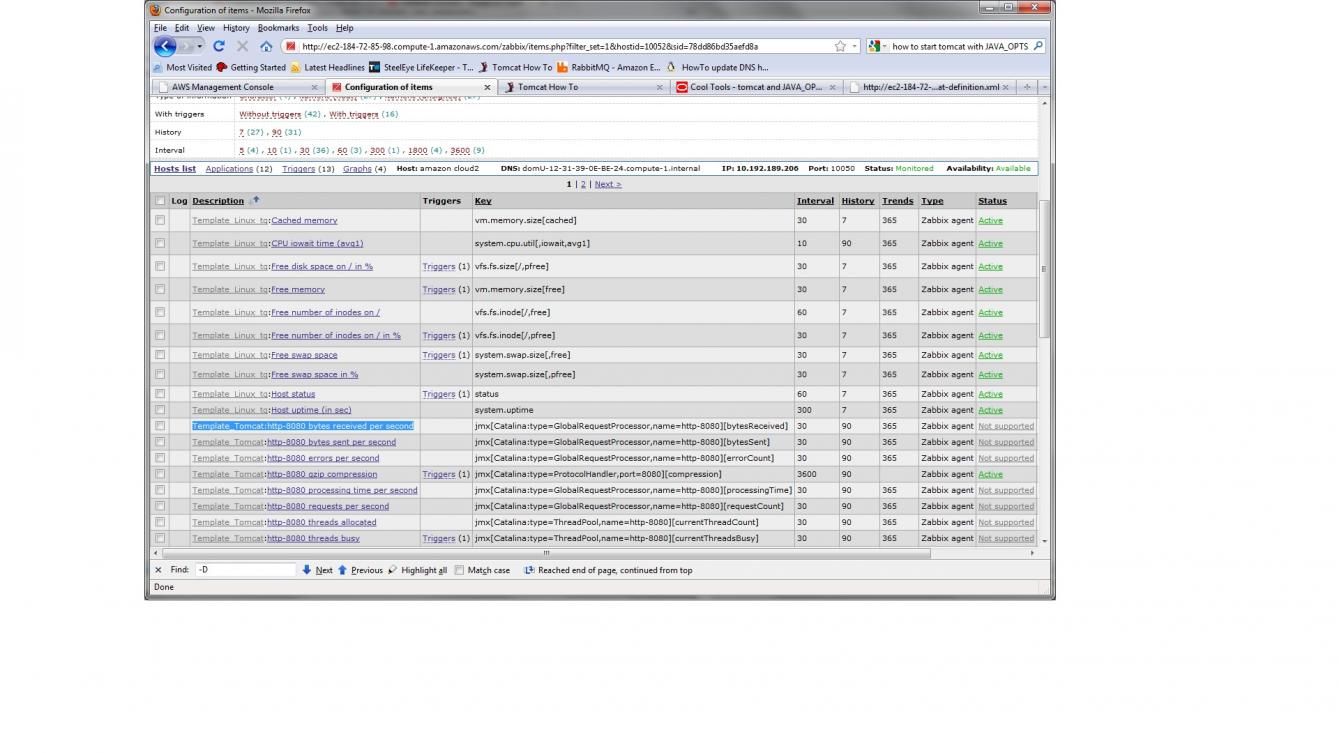The image size is (1339, 753).
Task: Click the Google search input field
Action: tap(960, 46)
